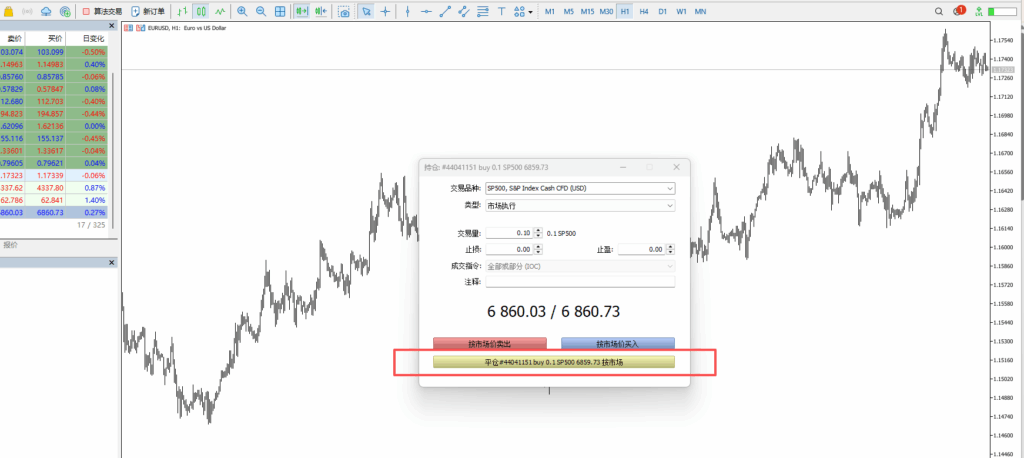This screenshot has width=1024, height=458.
Task: Switch chart to candlestick view
Action: pos(201,11)
